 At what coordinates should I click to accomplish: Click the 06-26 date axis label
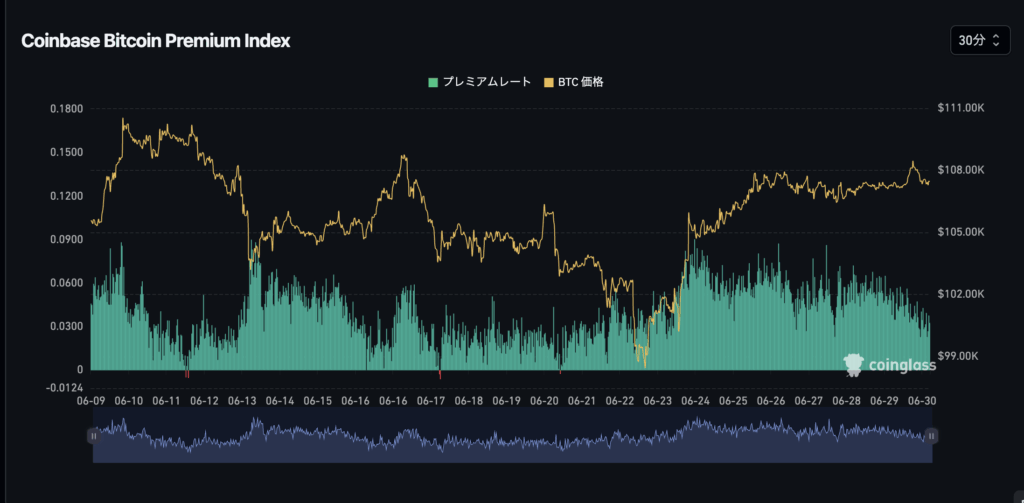pos(771,400)
